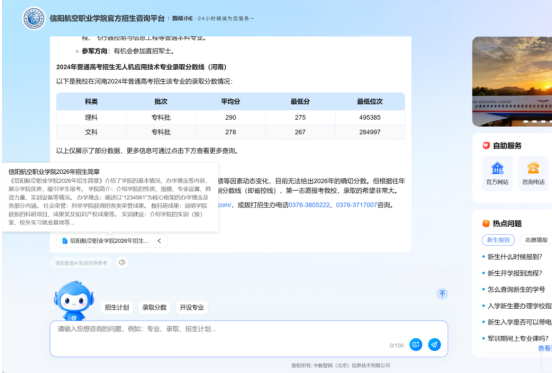Open 官方网站 self-service icon
The image size is (552, 373).
[497, 173]
